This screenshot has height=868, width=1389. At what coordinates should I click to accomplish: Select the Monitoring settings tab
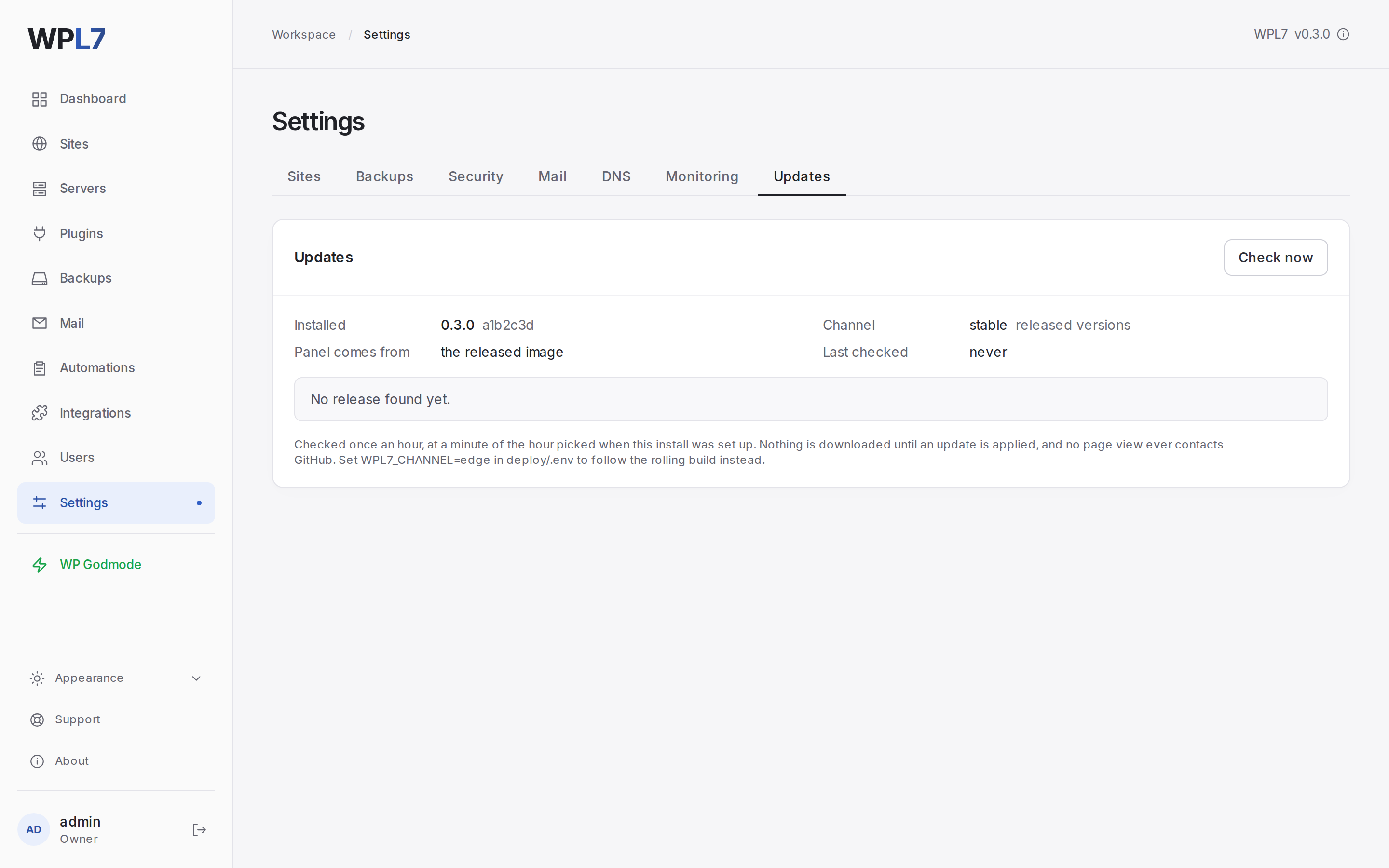(x=701, y=176)
